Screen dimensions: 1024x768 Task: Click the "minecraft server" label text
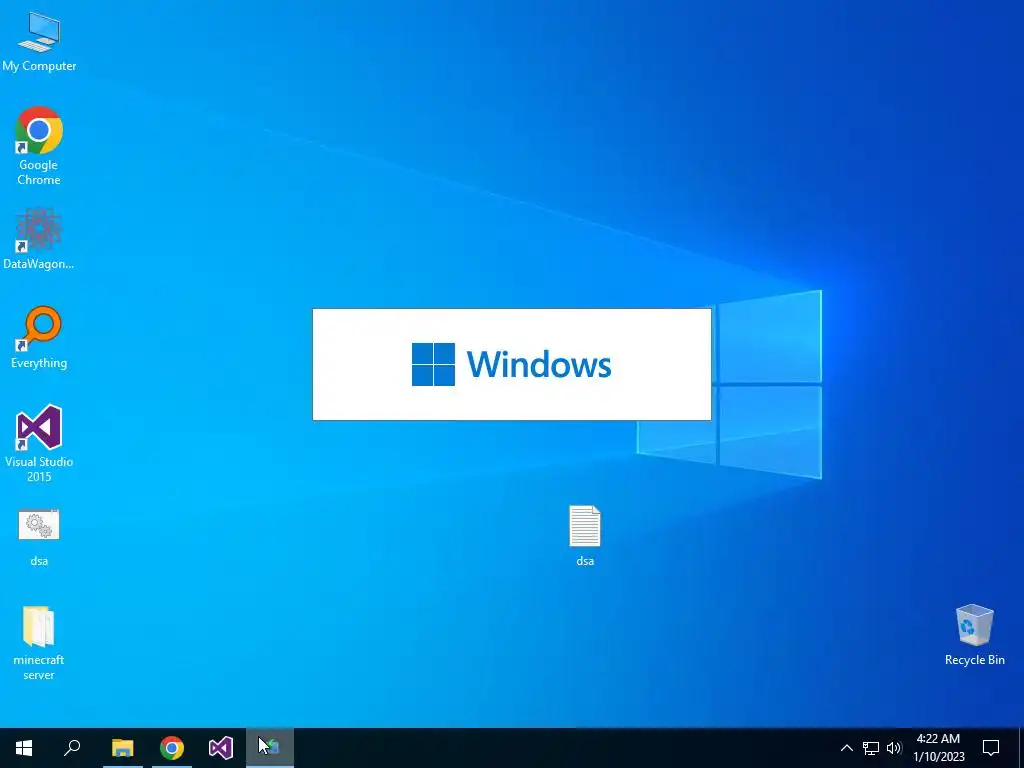[39, 667]
